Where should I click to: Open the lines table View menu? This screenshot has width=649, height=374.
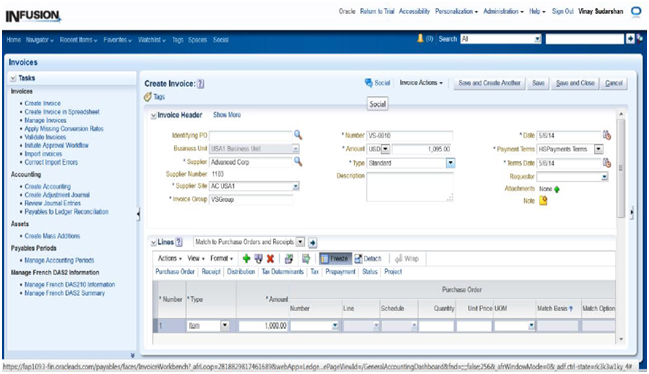coord(196,259)
